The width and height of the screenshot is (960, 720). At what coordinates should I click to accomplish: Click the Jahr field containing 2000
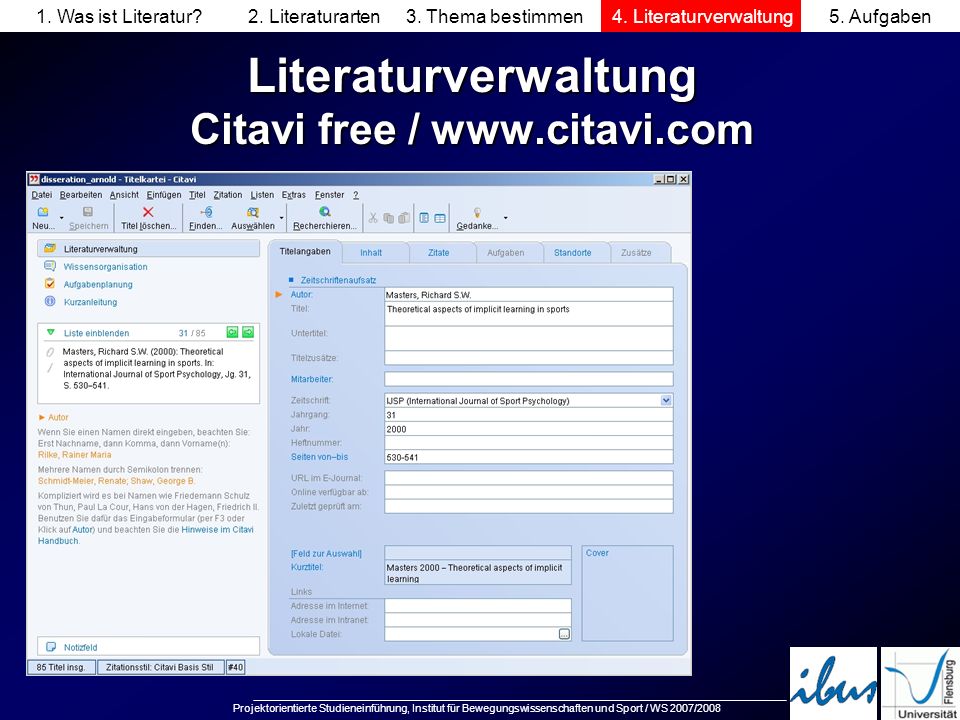pos(528,429)
